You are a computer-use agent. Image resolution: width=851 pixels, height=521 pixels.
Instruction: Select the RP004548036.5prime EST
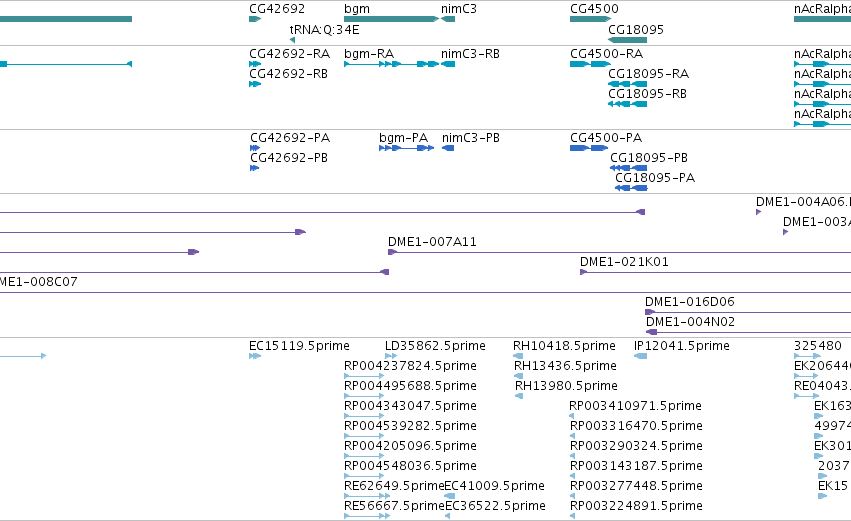[364, 476]
